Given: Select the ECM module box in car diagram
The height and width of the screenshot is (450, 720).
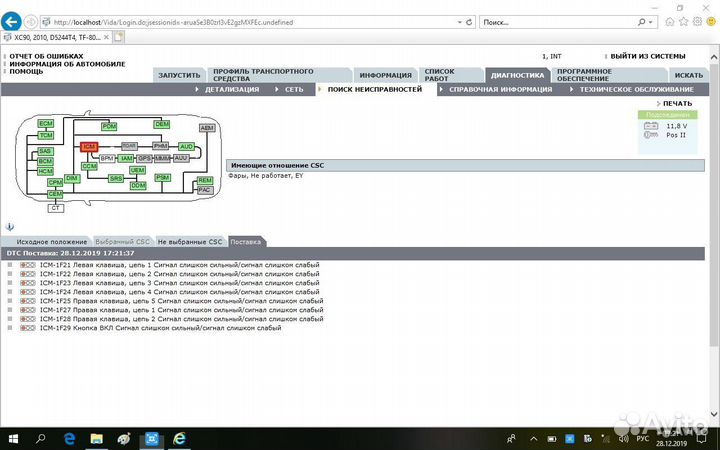Looking at the screenshot, I should coord(45,124).
